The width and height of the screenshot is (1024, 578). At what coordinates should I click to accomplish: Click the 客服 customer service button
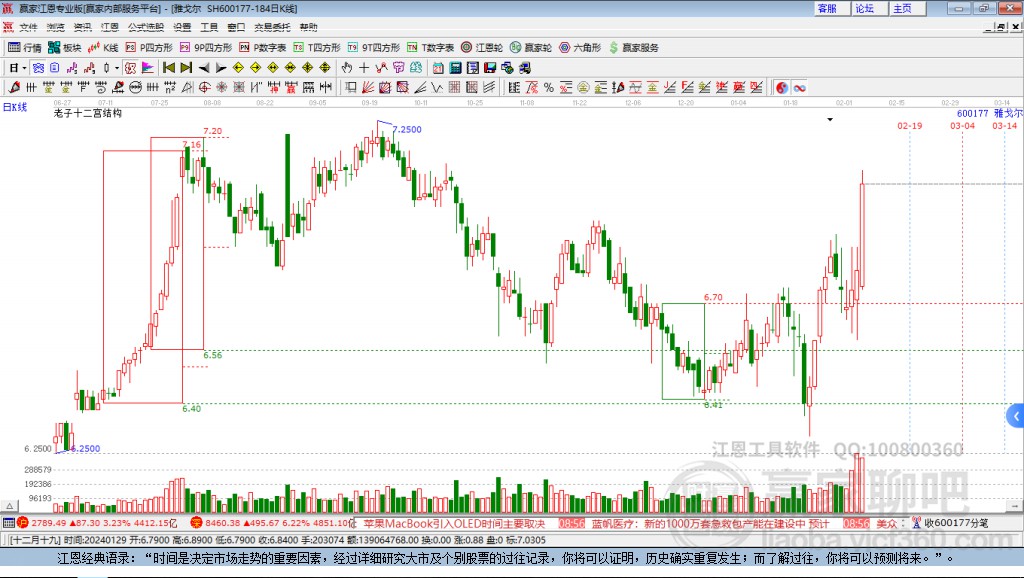(831, 8)
